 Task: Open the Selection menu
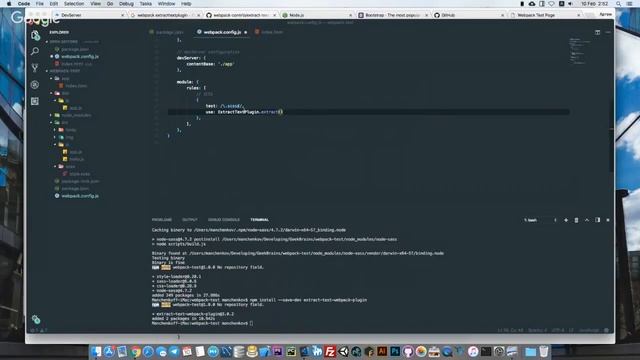[74, 4]
